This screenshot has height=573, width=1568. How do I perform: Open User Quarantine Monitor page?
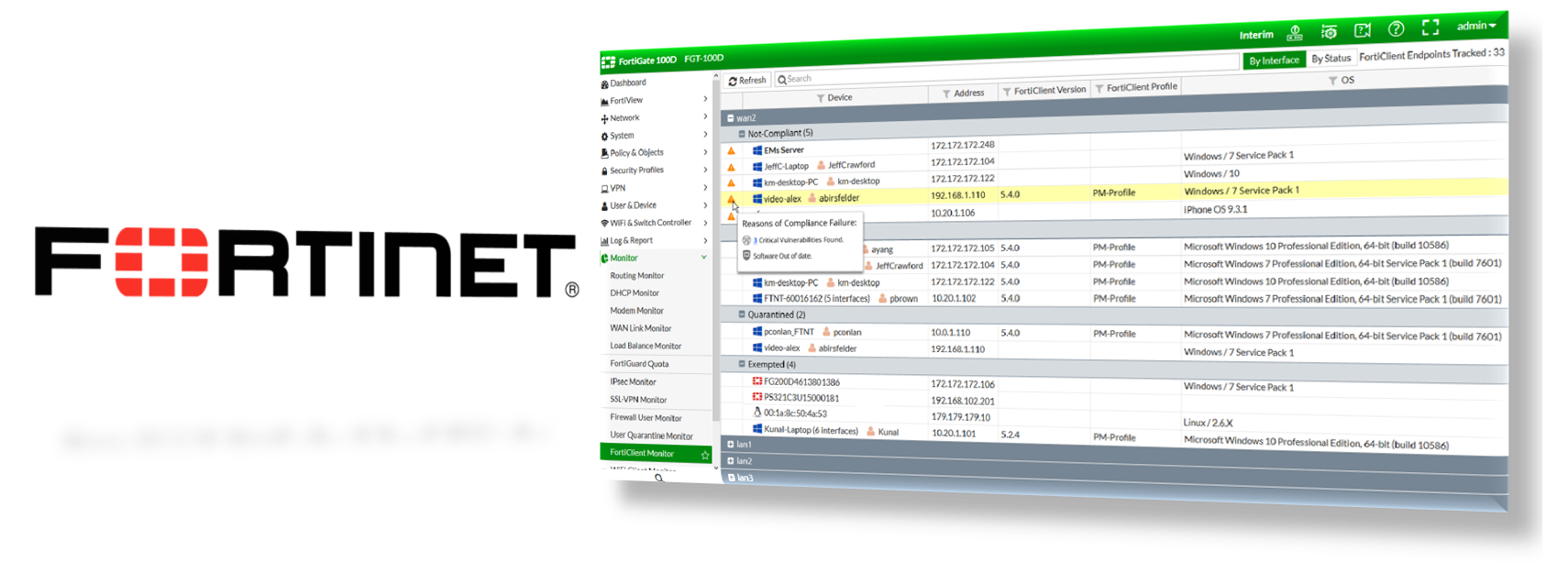[651, 436]
